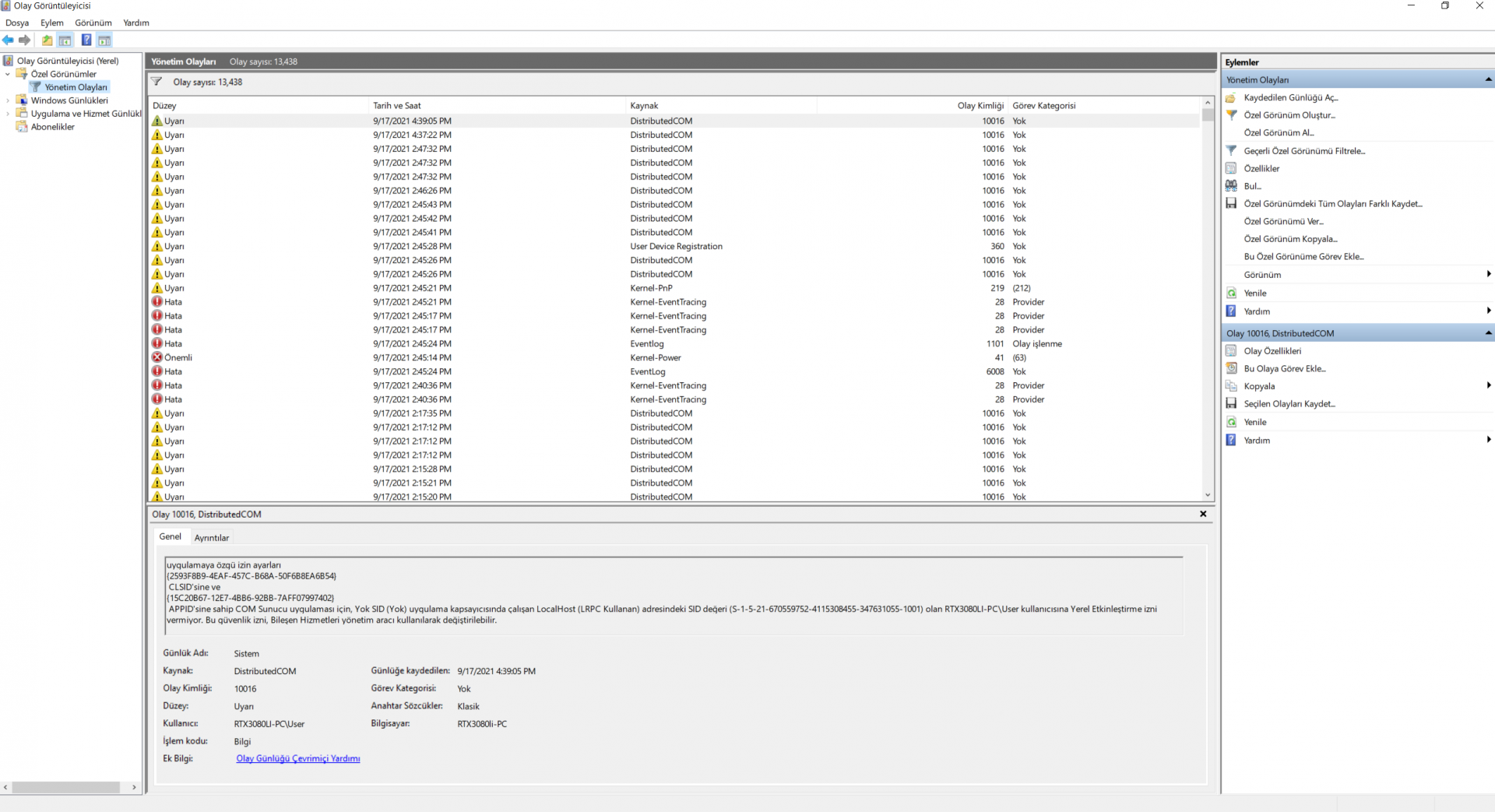Click Bu Özel Görünüme Görev Ekle action
Screen dimensions: 1495x812
point(1303,257)
